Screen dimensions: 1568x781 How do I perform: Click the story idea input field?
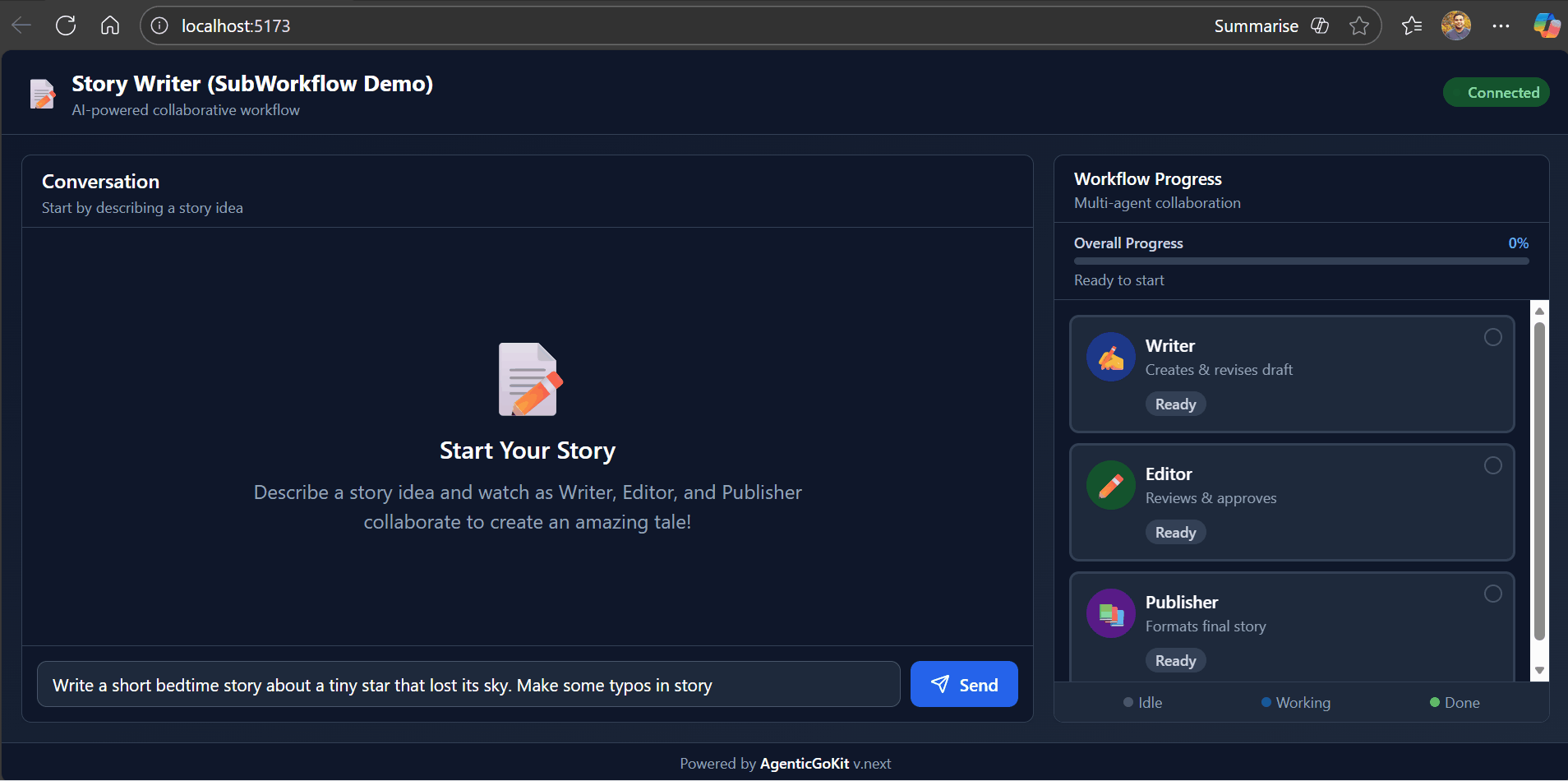(x=468, y=683)
